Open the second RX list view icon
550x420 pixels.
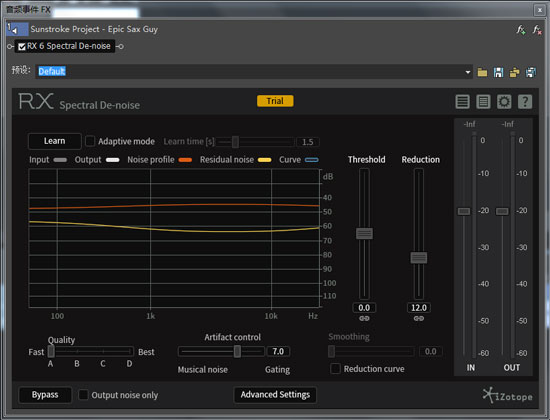tap(483, 102)
